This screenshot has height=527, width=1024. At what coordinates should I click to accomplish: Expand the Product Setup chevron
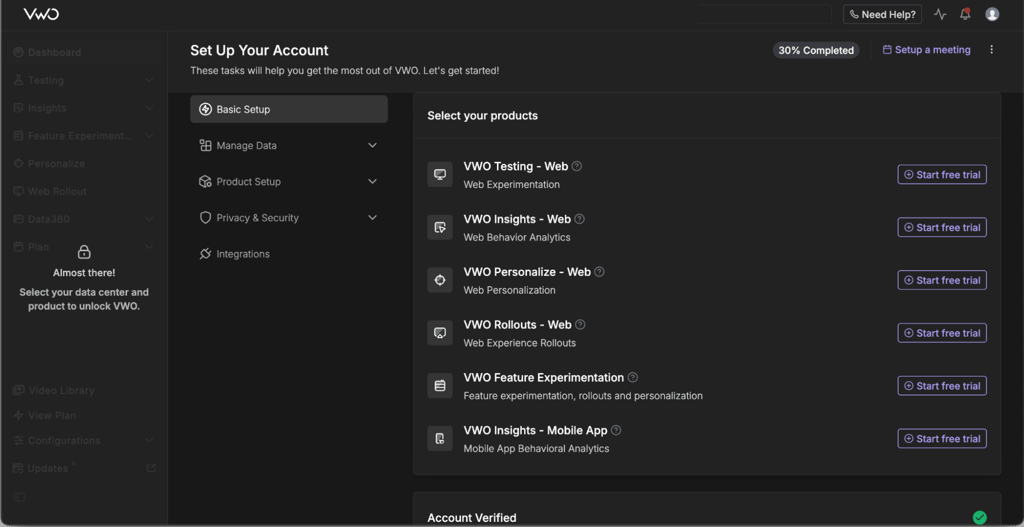click(372, 182)
